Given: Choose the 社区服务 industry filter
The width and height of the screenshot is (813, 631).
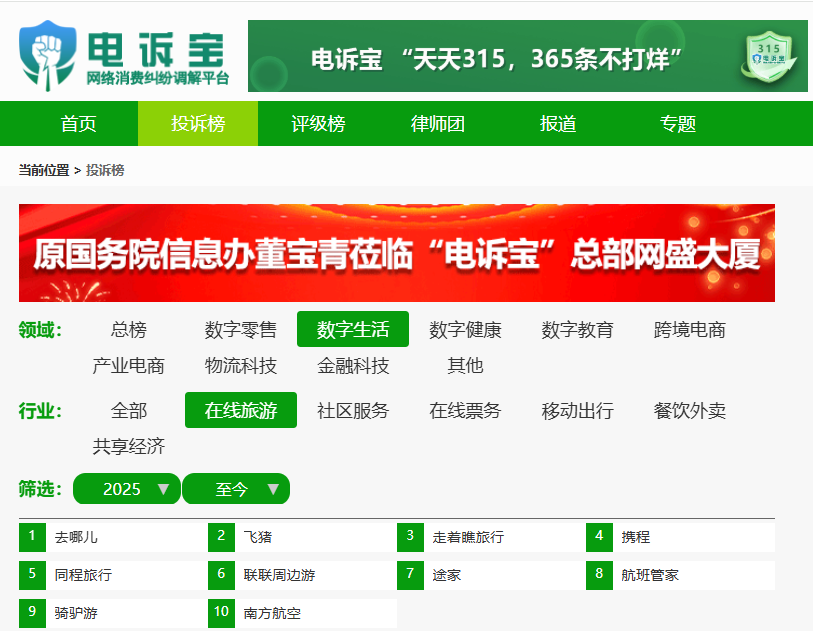Looking at the screenshot, I should (x=353, y=410).
